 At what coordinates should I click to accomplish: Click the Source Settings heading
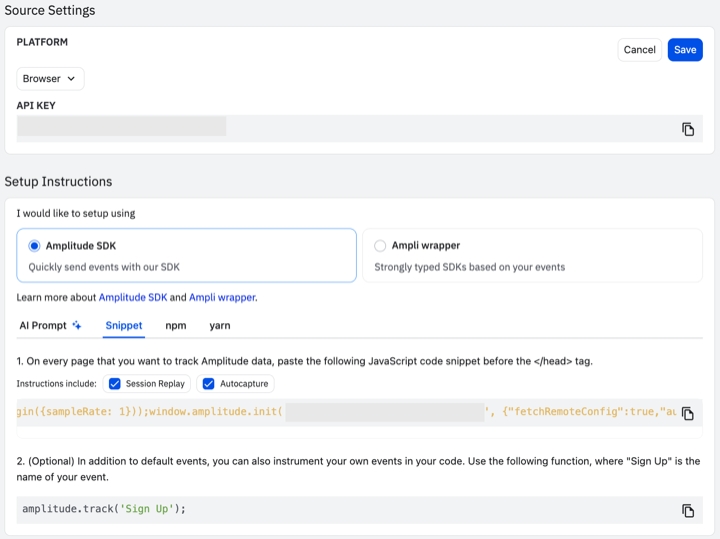50,10
